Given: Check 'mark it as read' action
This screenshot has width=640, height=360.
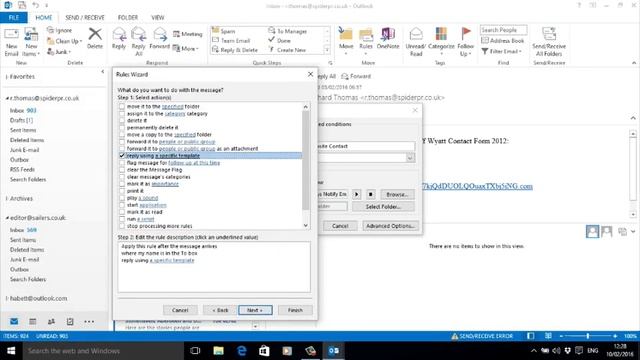Looking at the screenshot, I should 122,212.
